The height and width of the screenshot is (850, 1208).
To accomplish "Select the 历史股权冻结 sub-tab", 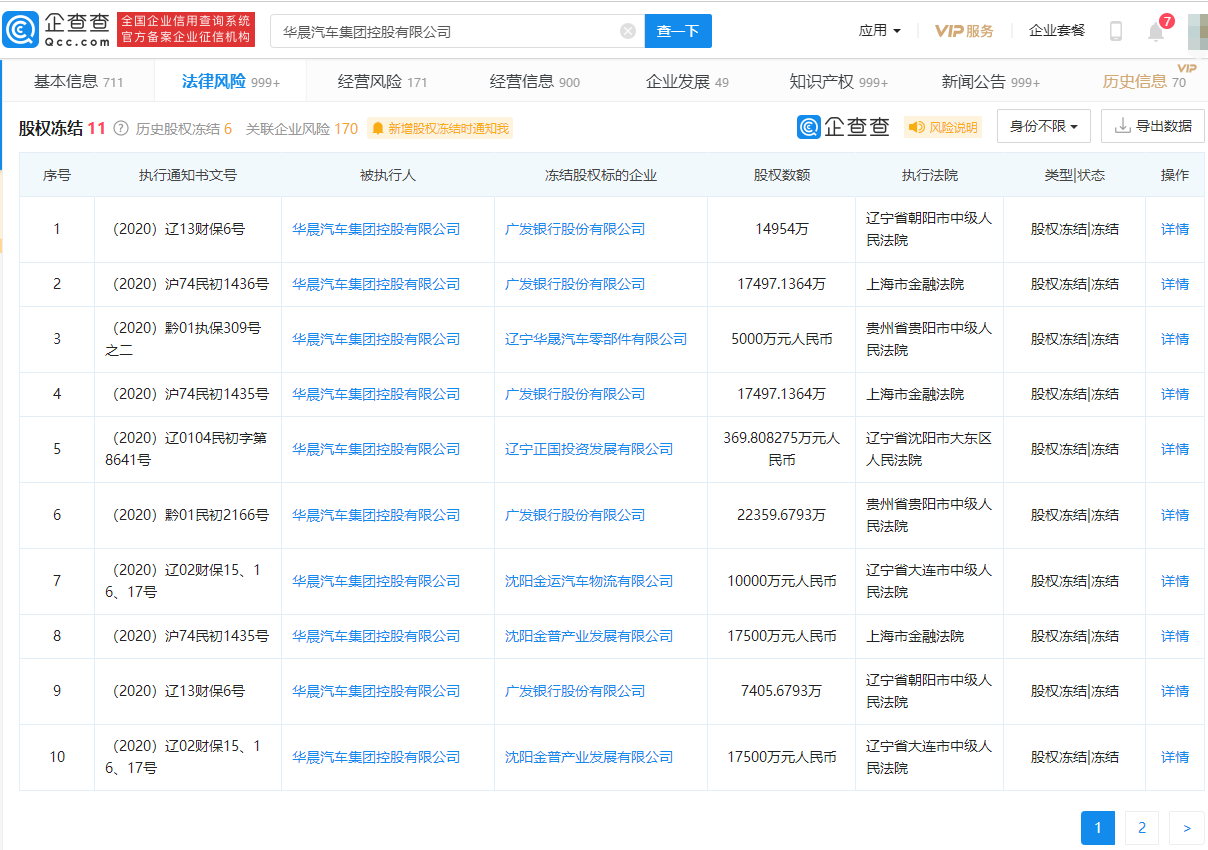I will click(183, 128).
